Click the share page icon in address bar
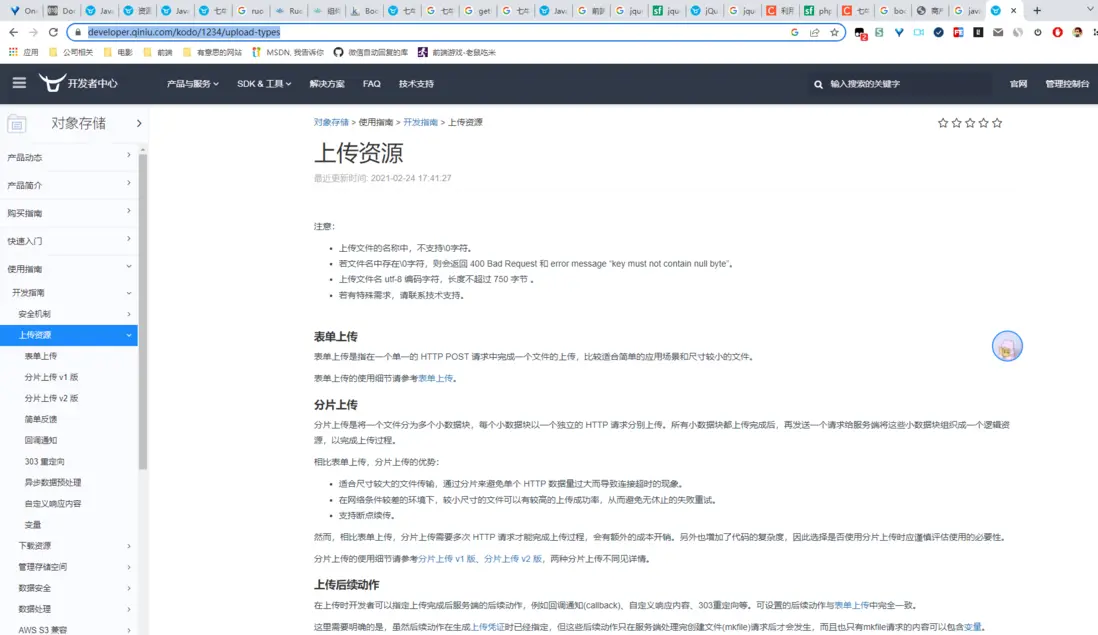Screen dimensions: 1098x635 click(x=814, y=32)
